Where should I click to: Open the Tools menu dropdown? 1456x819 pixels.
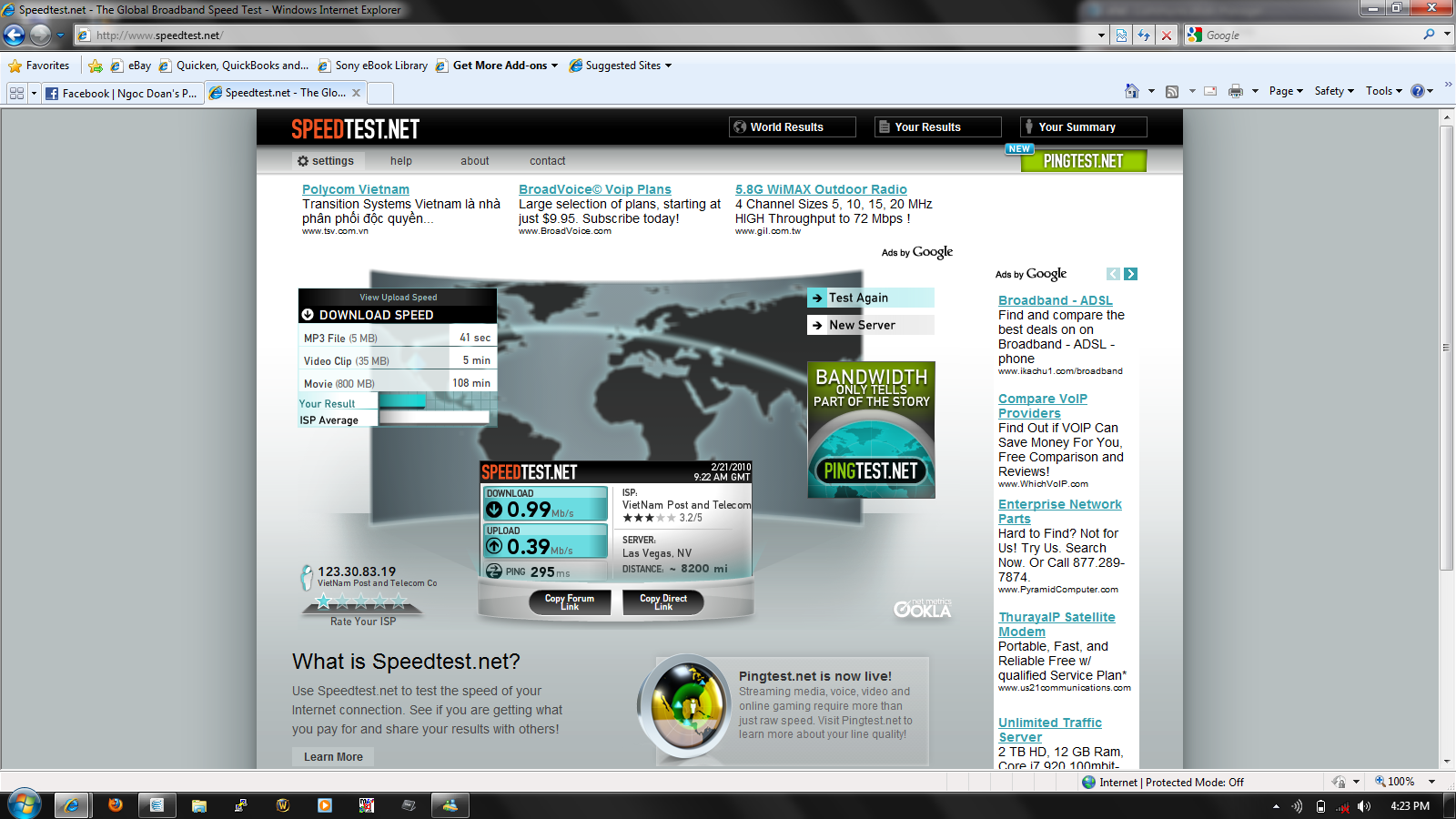(1384, 91)
